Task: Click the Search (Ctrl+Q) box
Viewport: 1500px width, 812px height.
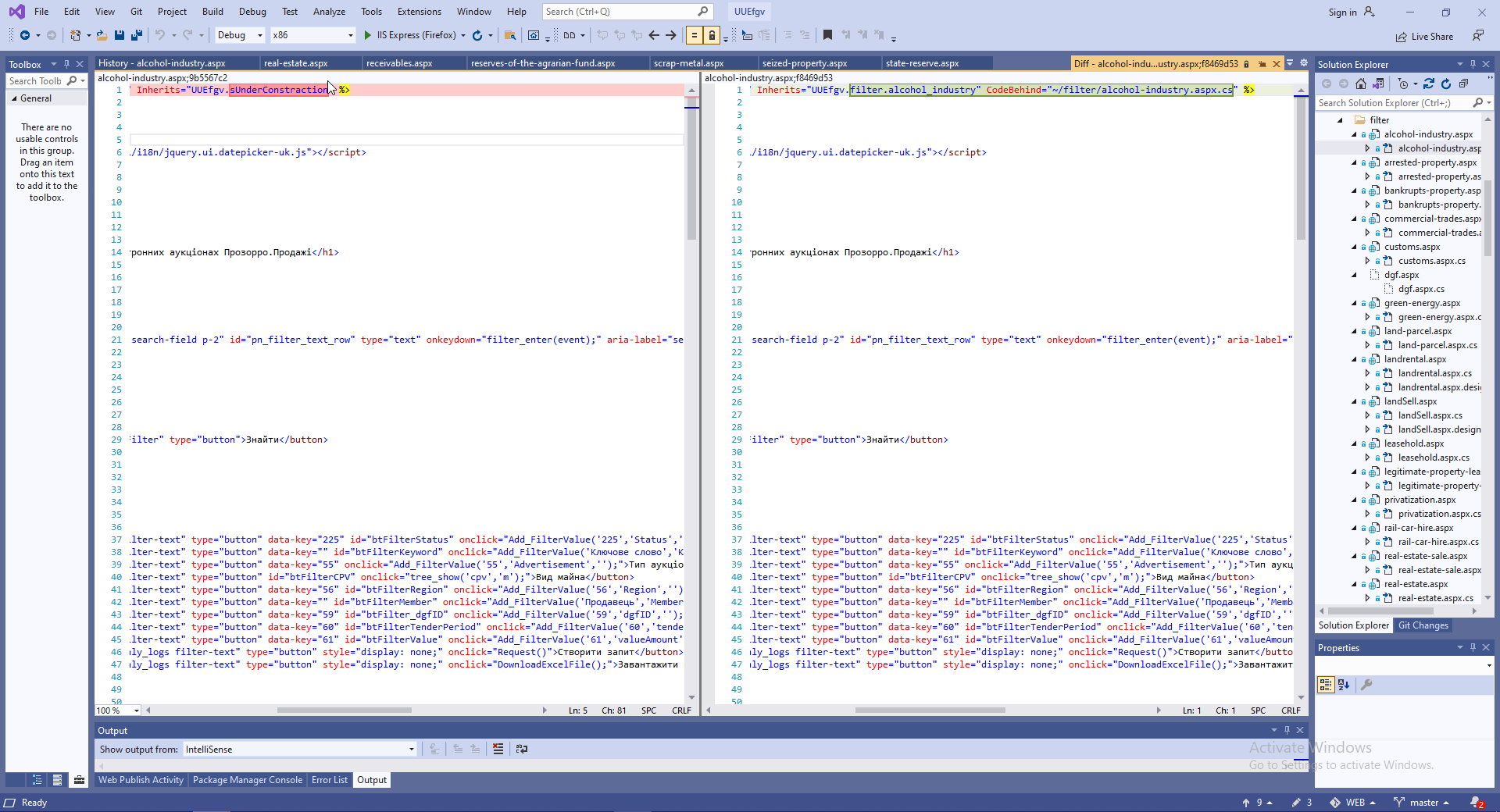Action: point(627,12)
